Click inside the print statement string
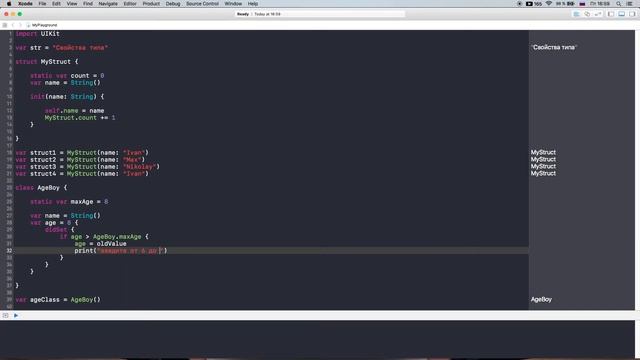This screenshot has height=360, width=640. (x=130, y=251)
